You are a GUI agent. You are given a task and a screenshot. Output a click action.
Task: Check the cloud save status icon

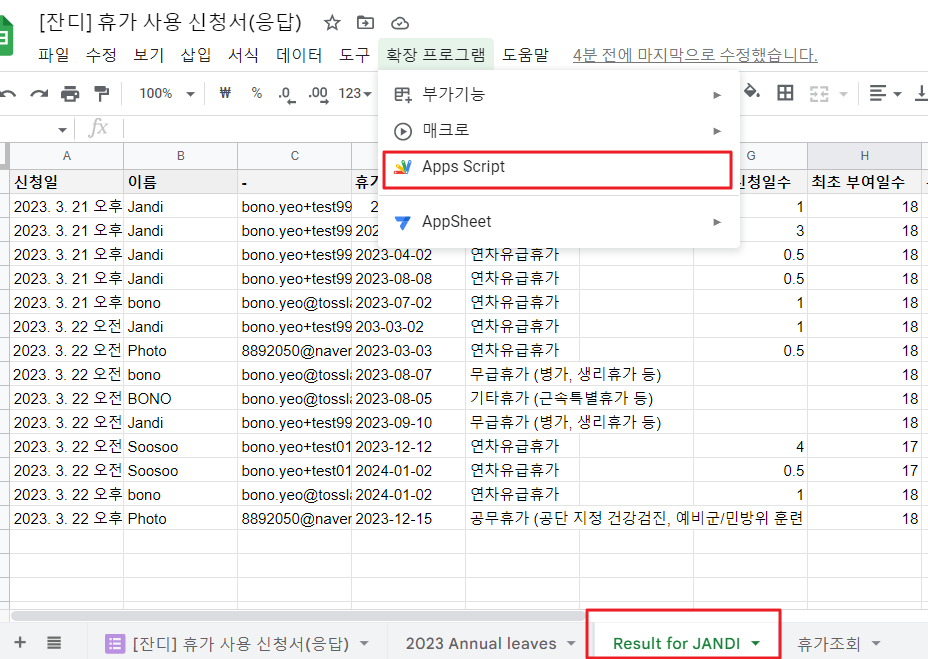(x=400, y=23)
